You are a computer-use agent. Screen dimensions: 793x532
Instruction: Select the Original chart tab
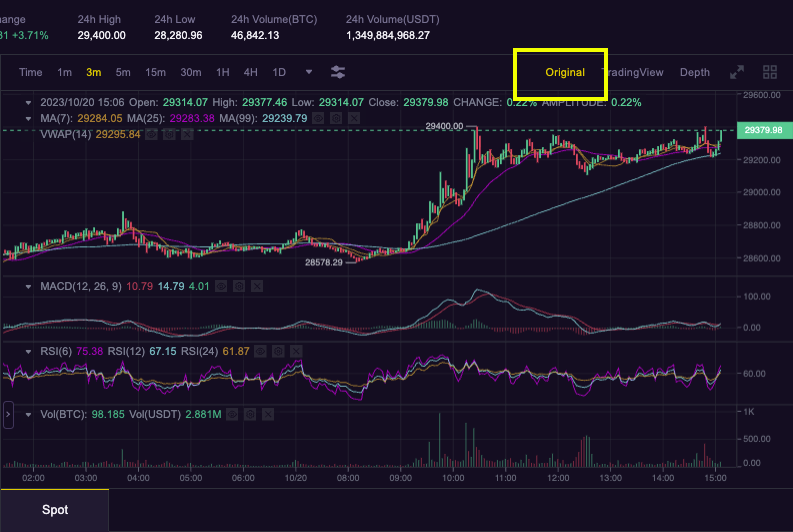[x=564, y=72]
